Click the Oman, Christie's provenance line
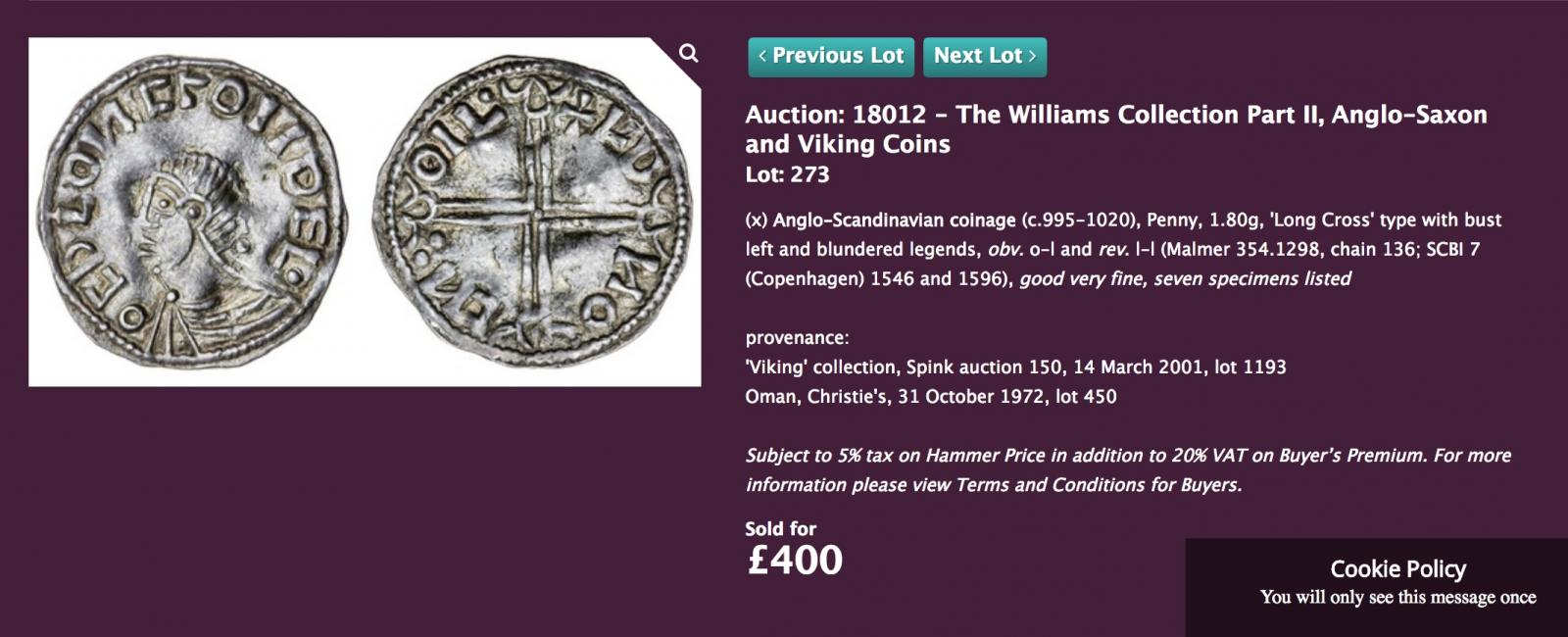Screen dimensions: 1568x637 [x=931, y=396]
